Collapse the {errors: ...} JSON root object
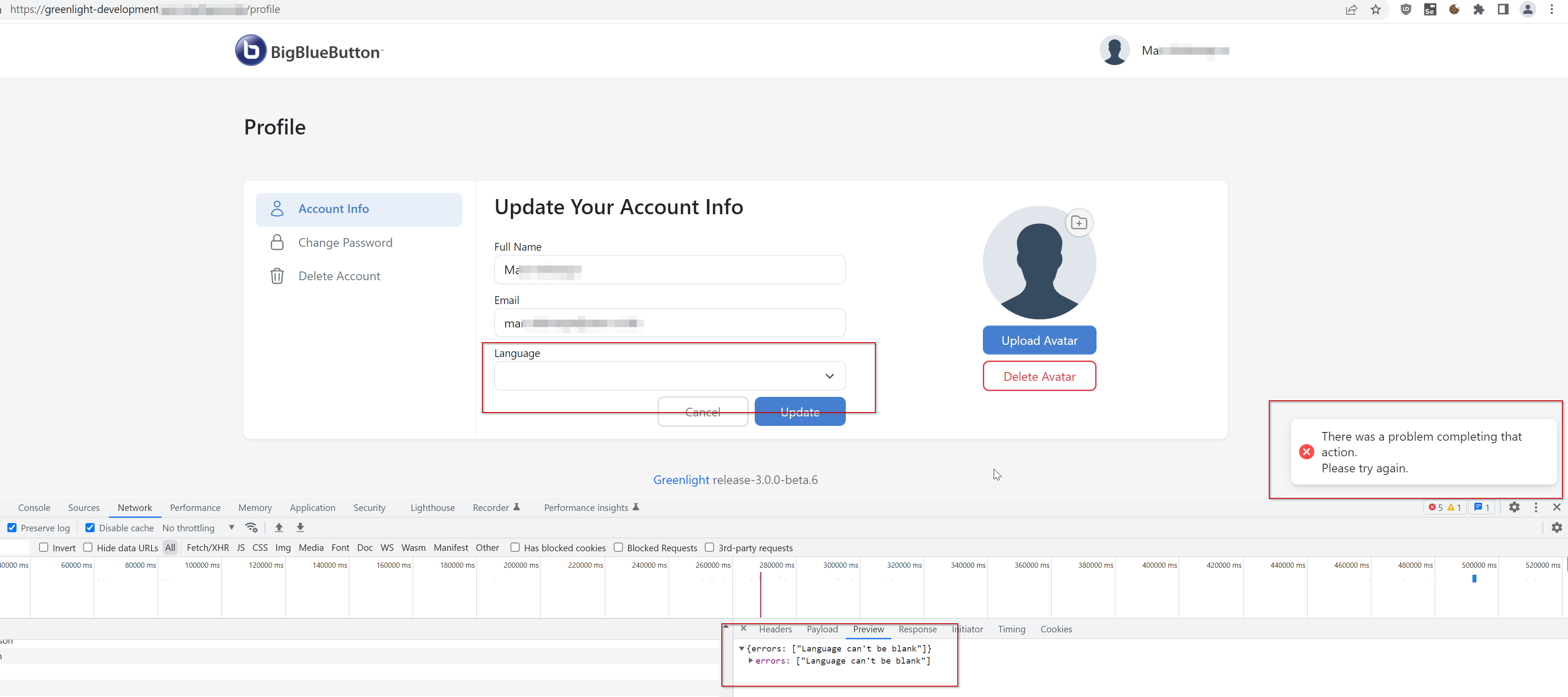1568x697 pixels. 741,648
